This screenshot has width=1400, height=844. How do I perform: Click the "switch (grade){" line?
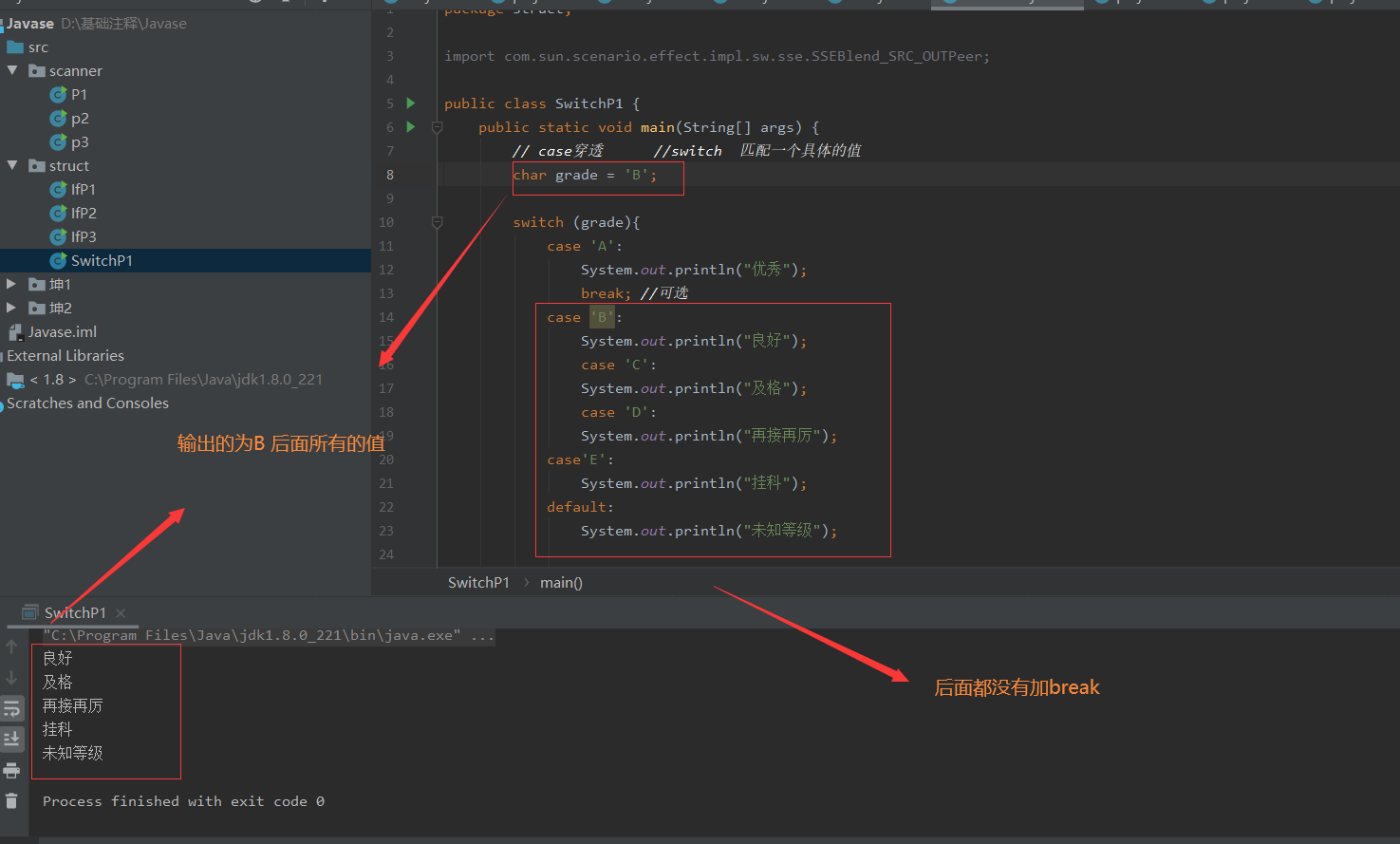pyautogui.click(x=576, y=222)
